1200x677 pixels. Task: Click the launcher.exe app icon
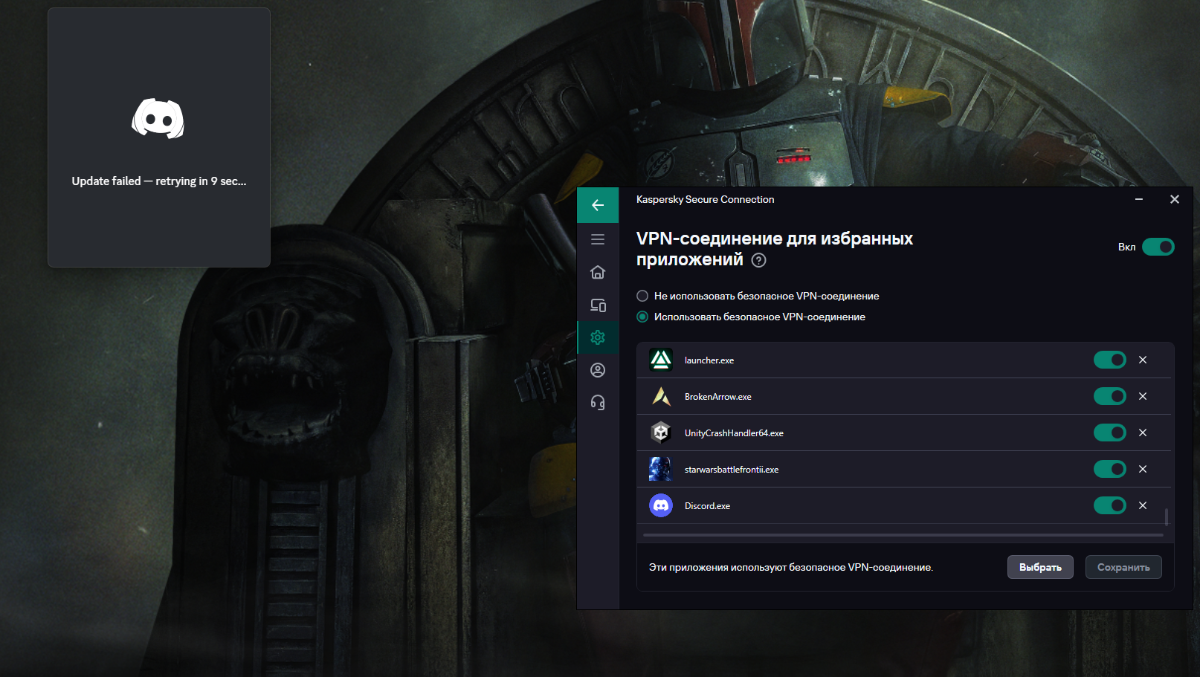coord(661,359)
